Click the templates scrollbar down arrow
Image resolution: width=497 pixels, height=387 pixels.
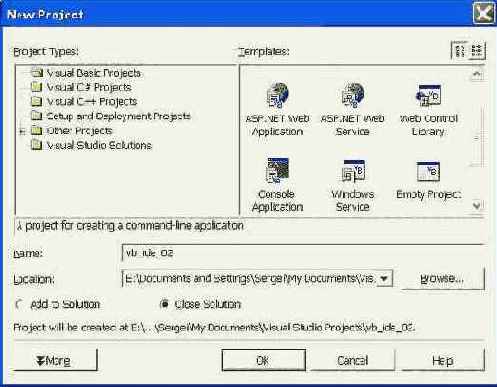477,205
